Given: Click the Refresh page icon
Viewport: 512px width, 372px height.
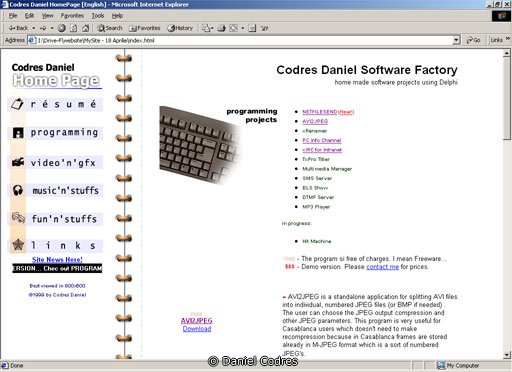Looking at the screenshot, I should pos(73,28).
